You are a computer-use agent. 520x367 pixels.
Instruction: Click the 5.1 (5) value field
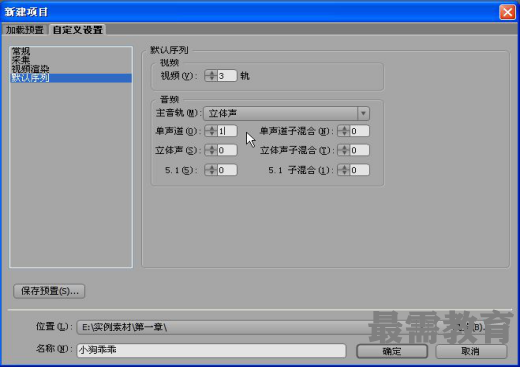pyautogui.click(x=227, y=170)
